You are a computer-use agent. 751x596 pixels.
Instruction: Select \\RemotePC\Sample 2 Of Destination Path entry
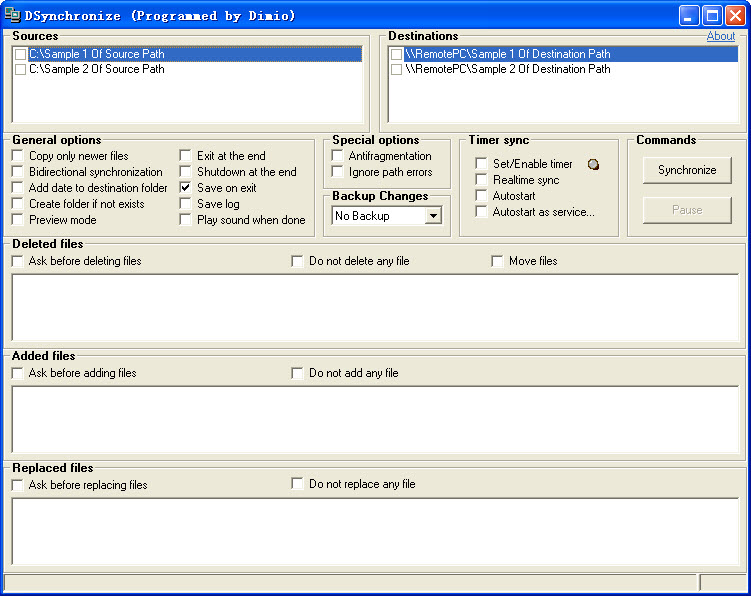tap(507, 69)
